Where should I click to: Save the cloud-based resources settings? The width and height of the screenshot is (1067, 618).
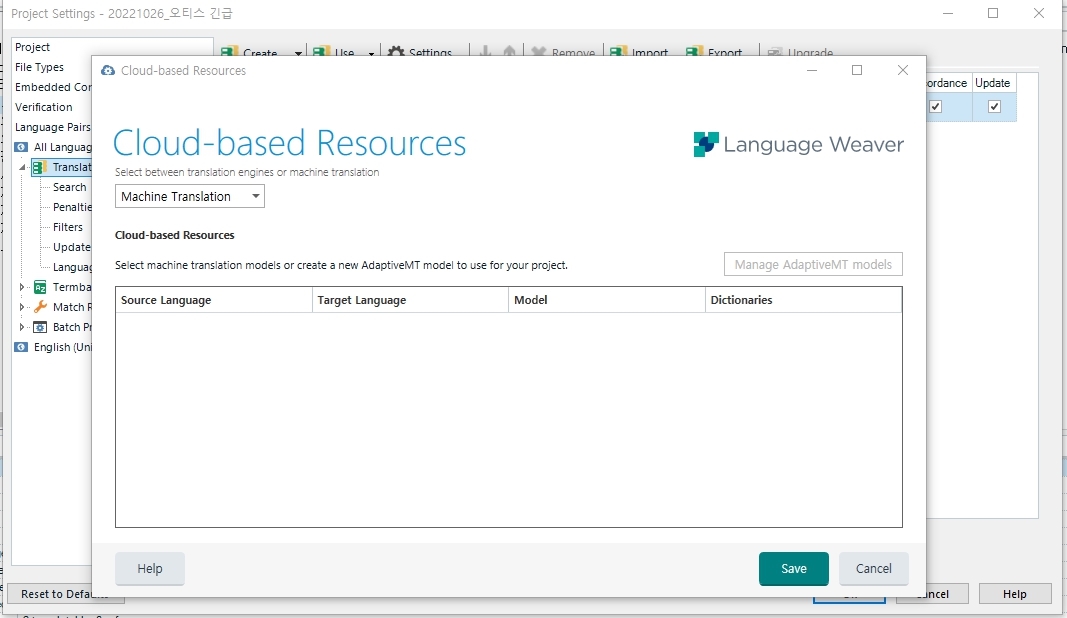(x=793, y=568)
